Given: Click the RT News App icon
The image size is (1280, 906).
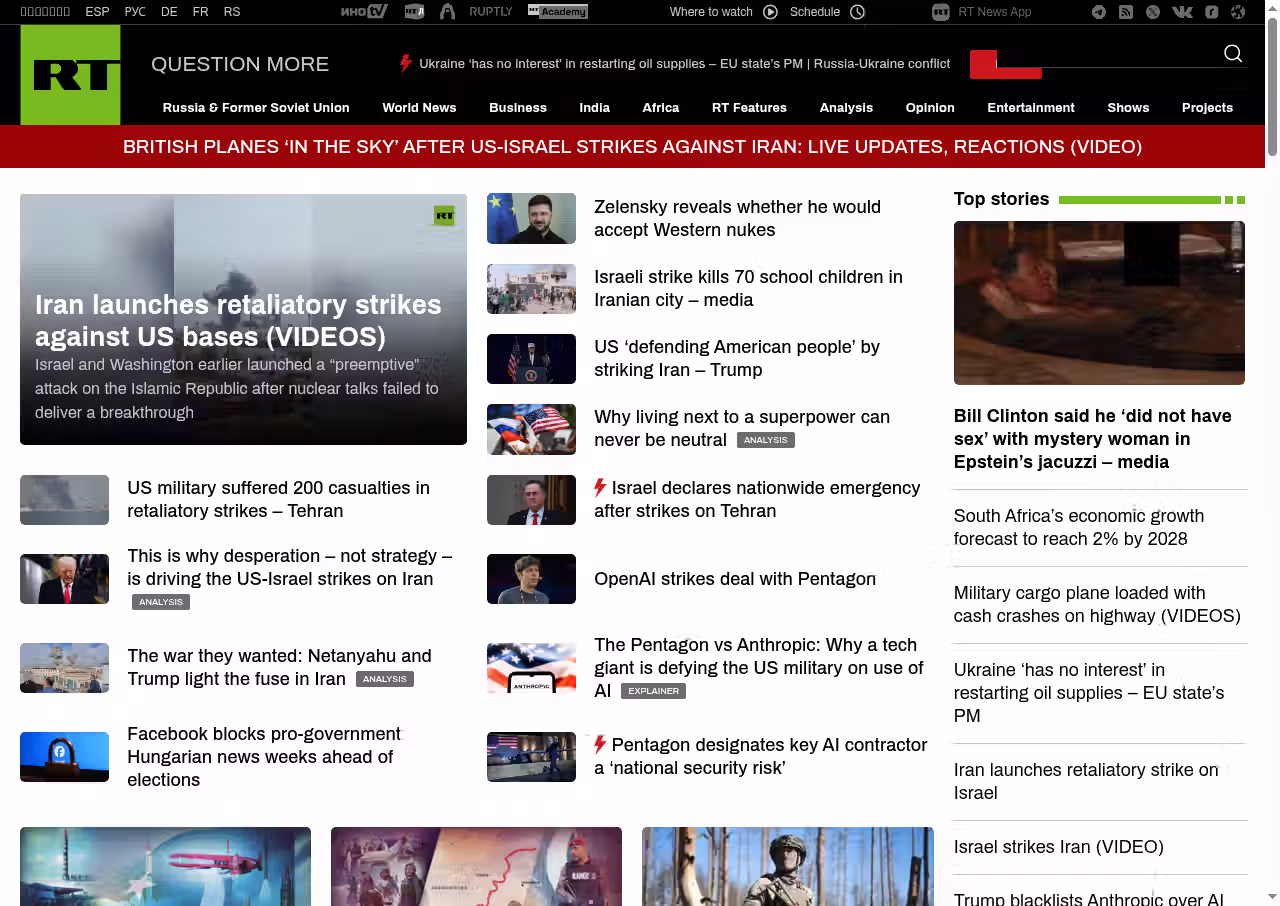Looking at the screenshot, I should pos(940,12).
